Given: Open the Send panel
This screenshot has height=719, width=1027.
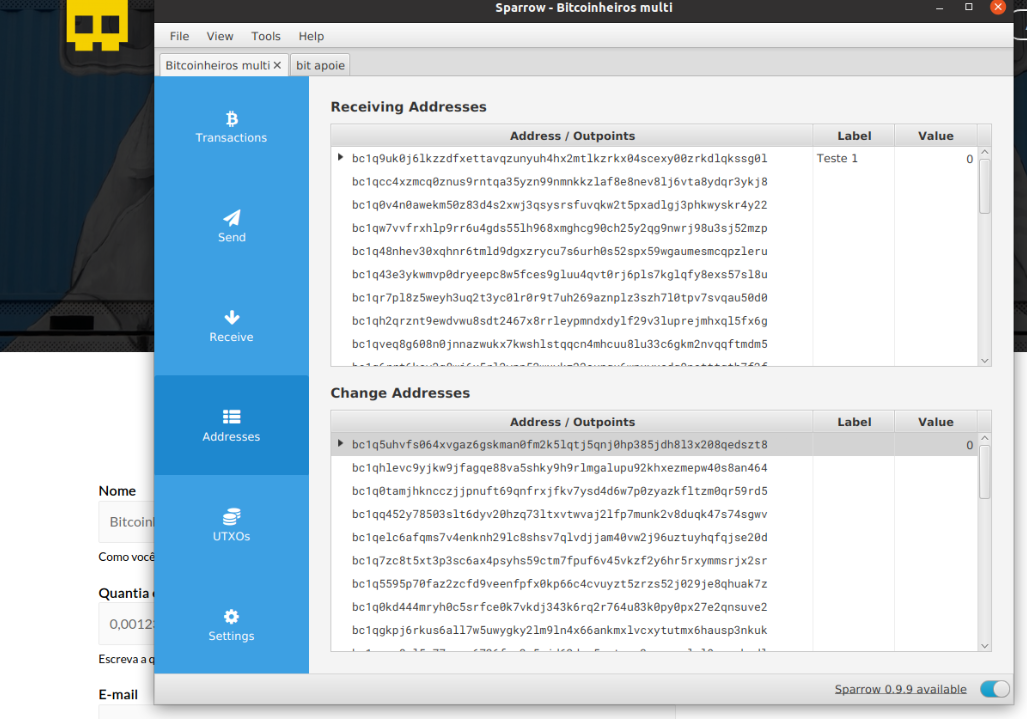Looking at the screenshot, I should (x=231, y=227).
